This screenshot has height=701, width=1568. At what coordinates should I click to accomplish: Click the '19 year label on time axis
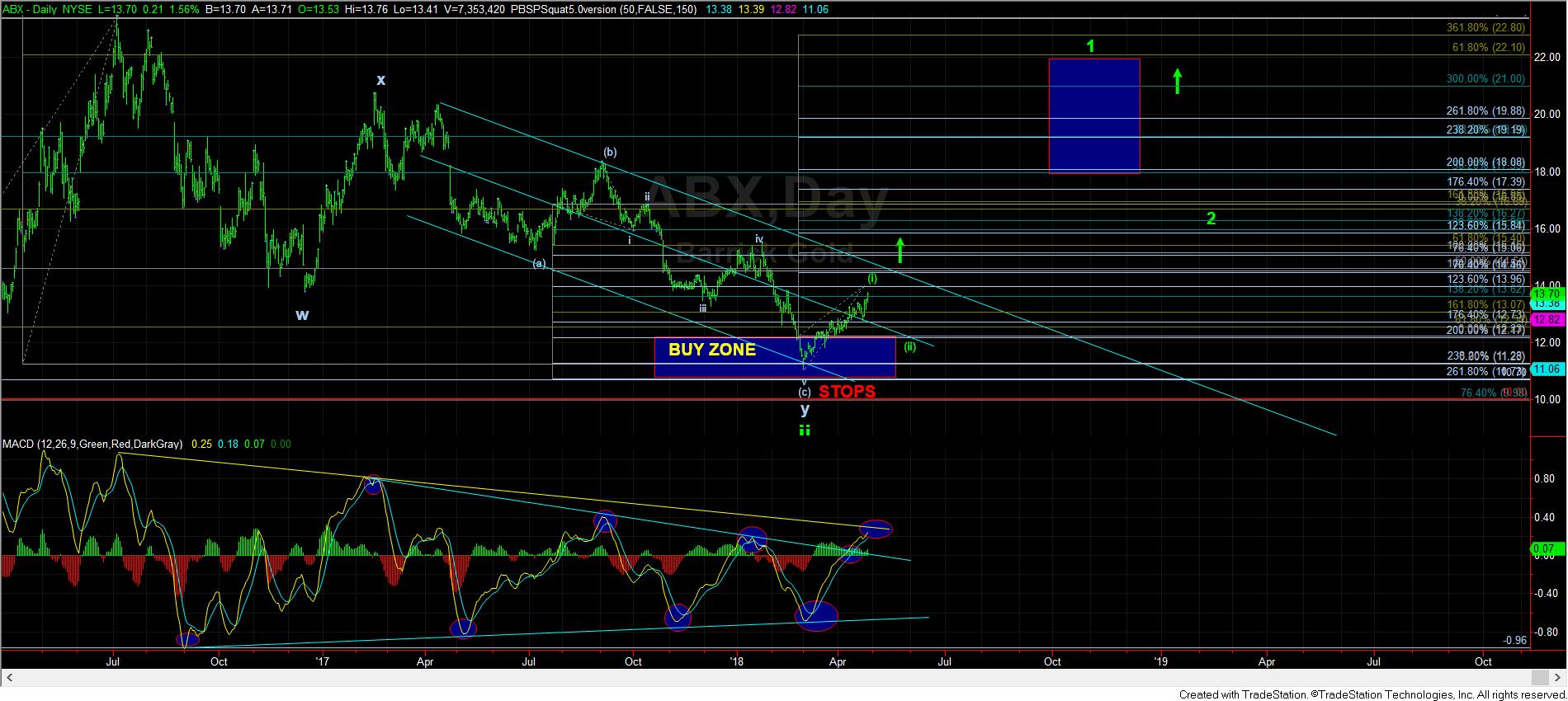[1161, 661]
